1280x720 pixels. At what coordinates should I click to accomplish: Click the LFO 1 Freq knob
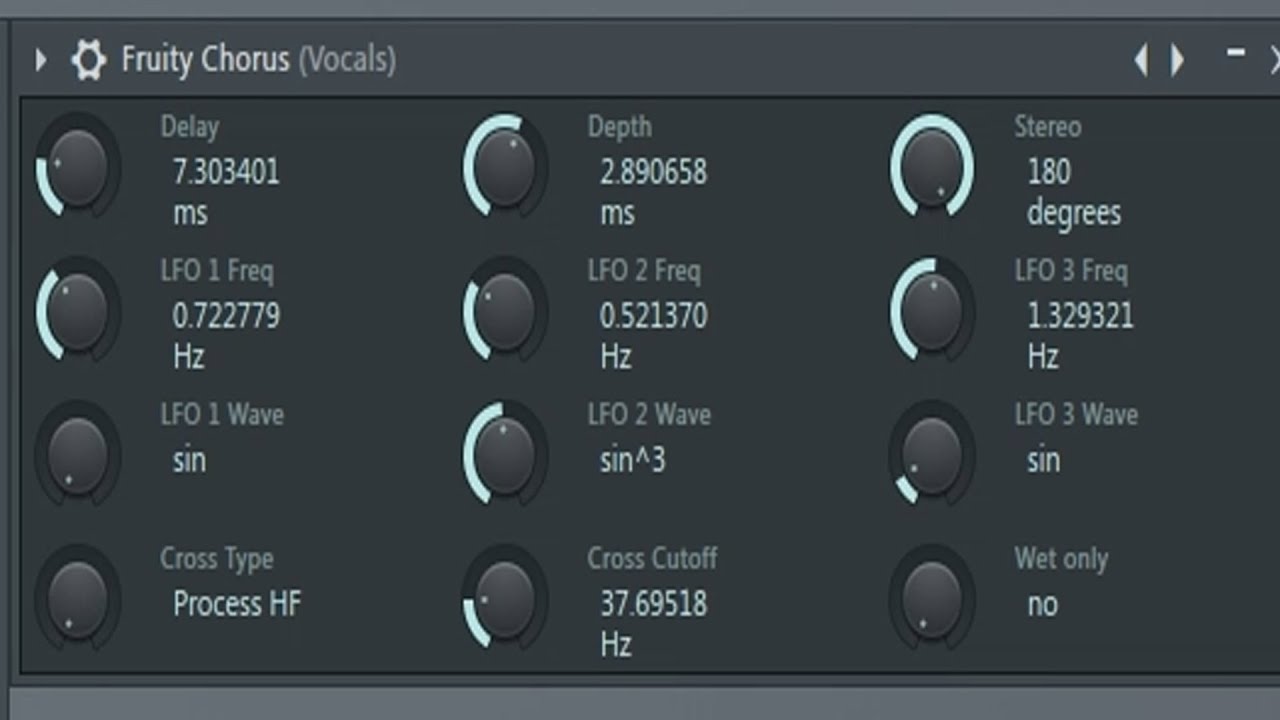tap(77, 311)
